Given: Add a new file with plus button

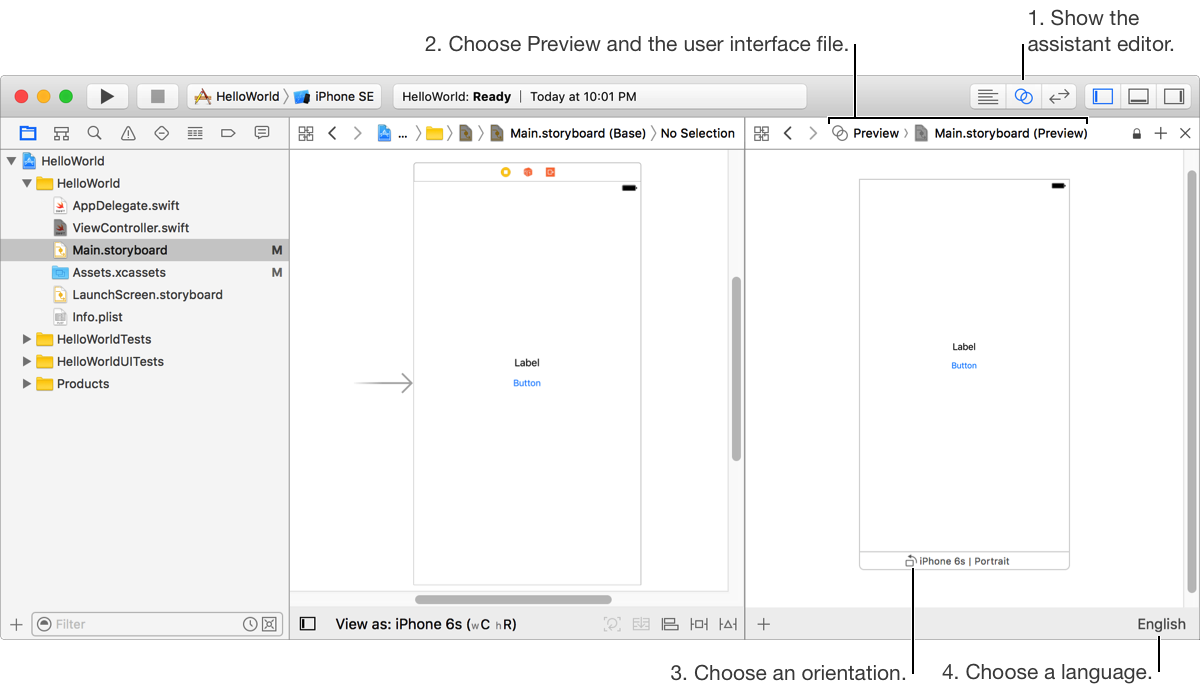Looking at the screenshot, I should (16, 624).
